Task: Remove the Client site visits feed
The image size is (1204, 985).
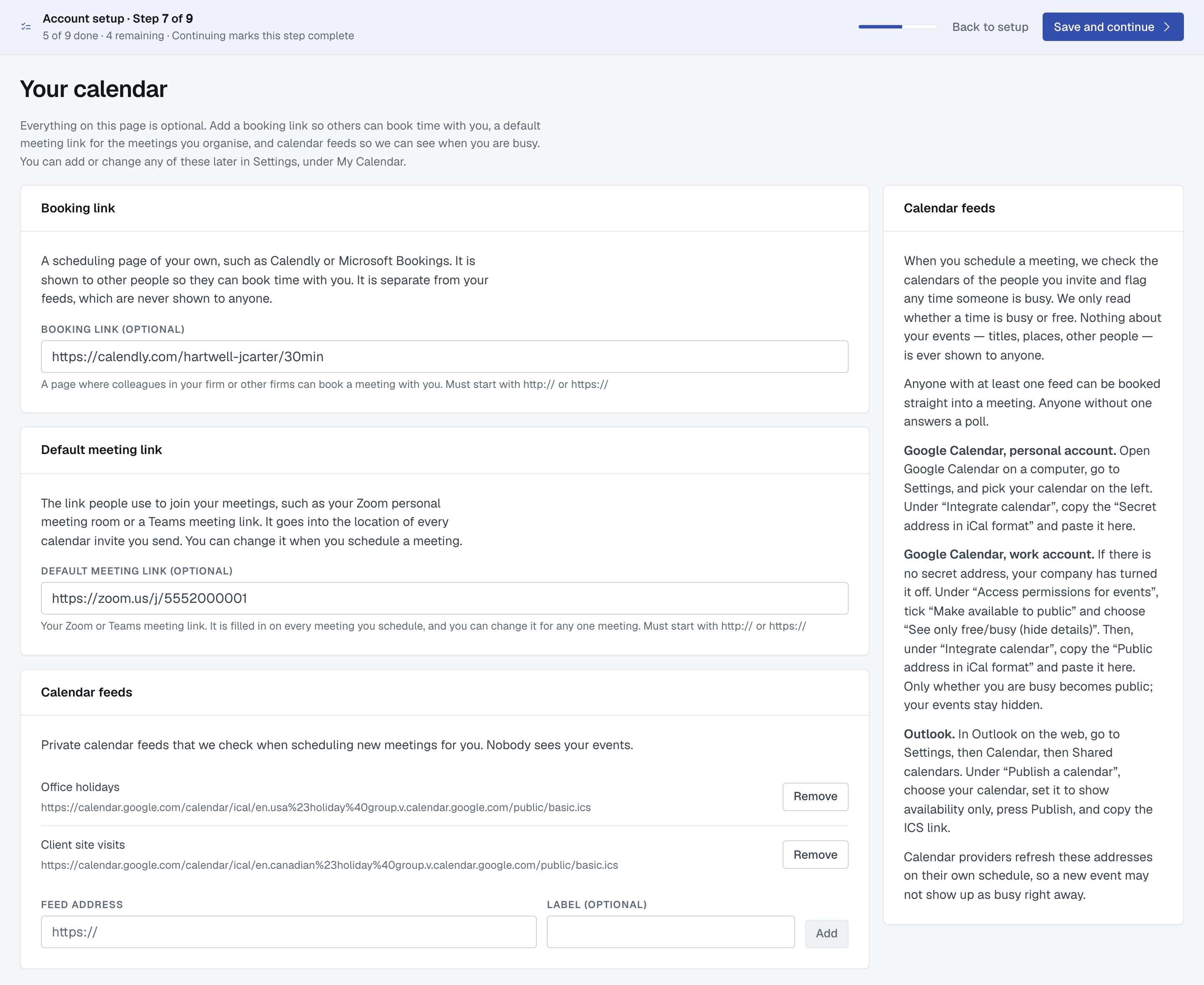Action: click(x=815, y=855)
